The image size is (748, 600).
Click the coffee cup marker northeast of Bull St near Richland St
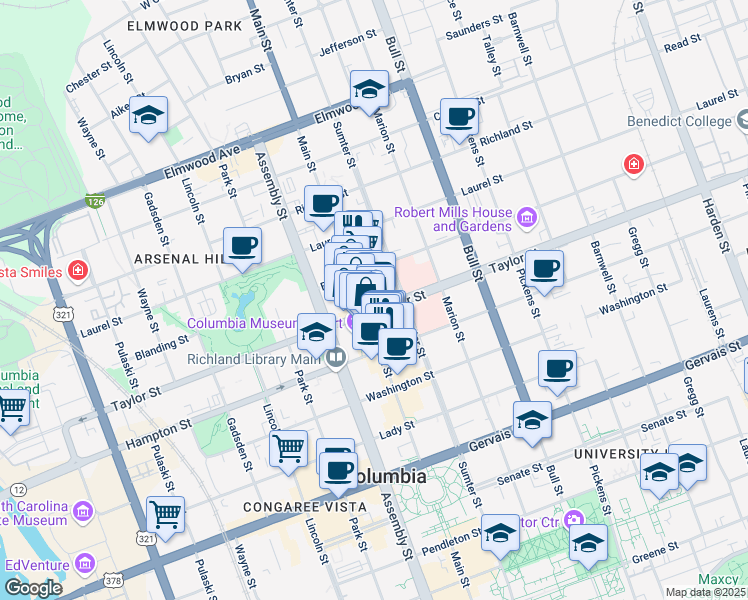[459, 118]
